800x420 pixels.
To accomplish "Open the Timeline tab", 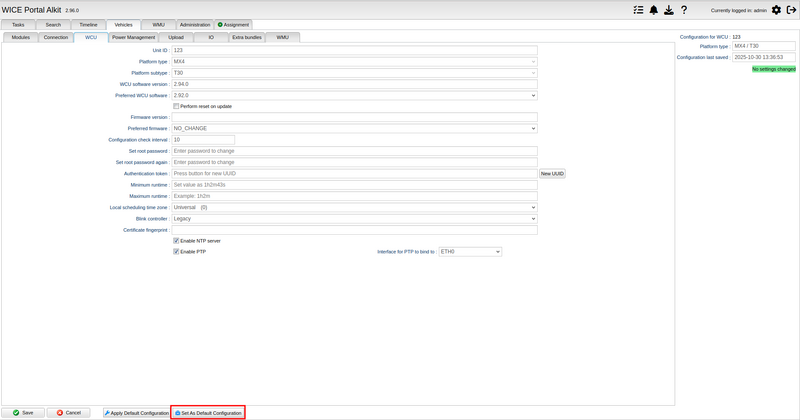I will point(88,24).
